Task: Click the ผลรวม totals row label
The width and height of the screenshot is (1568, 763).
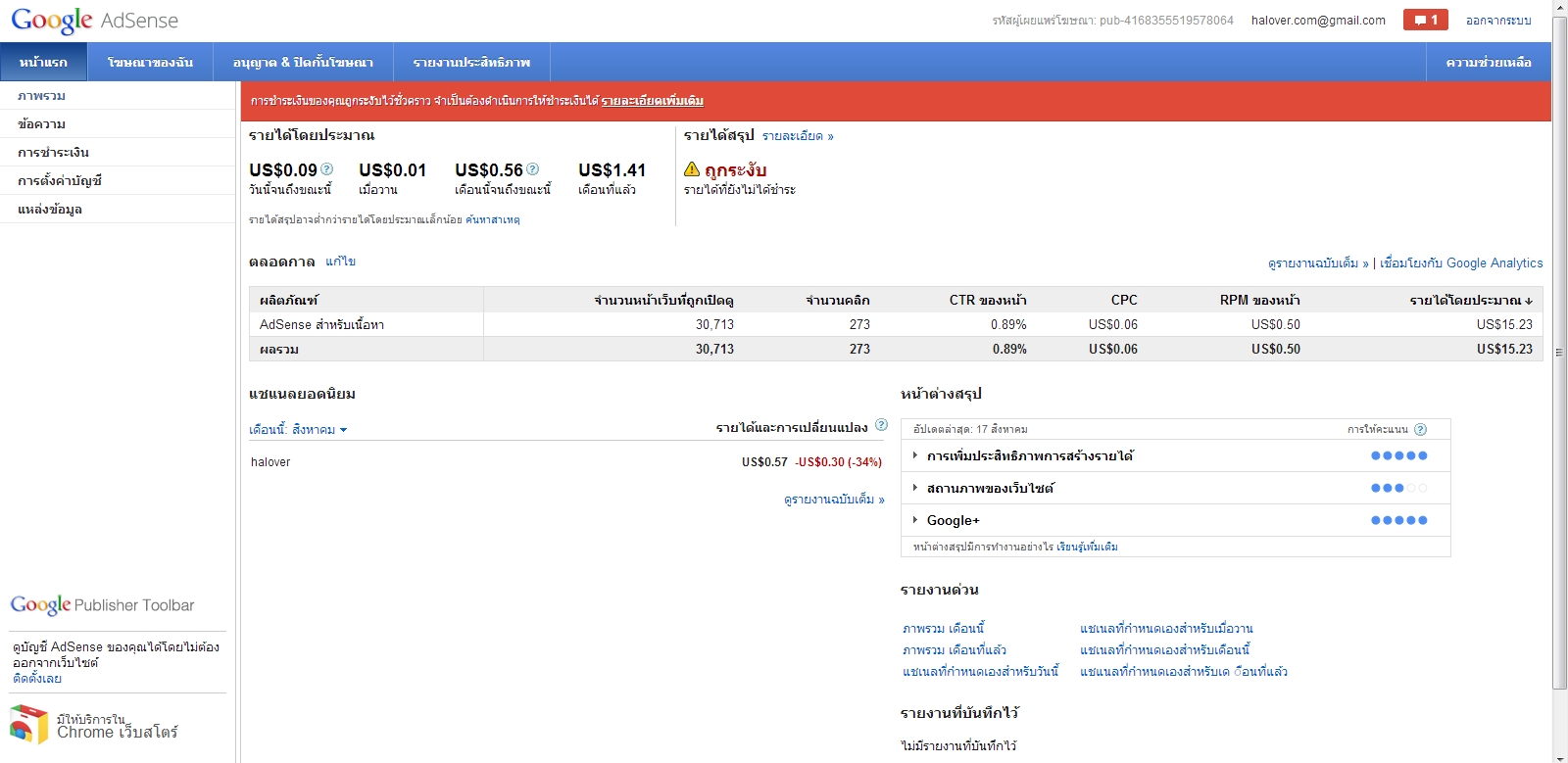Action: click(279, 350)
